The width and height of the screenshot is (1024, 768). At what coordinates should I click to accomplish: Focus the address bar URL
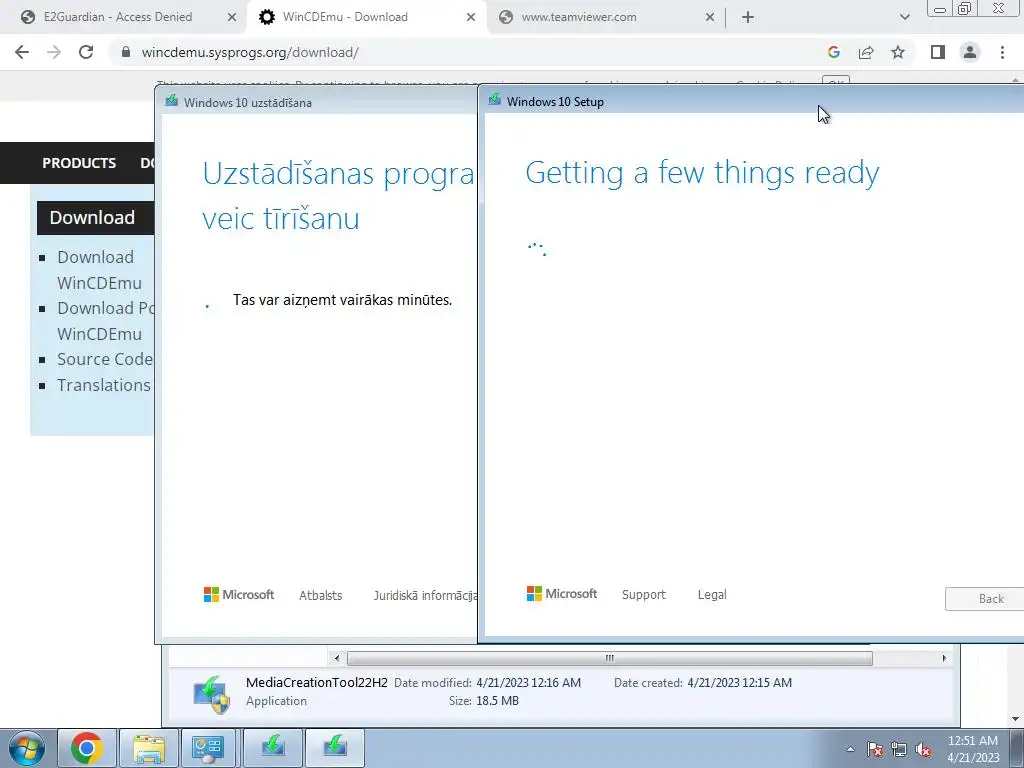pos(250,52)
